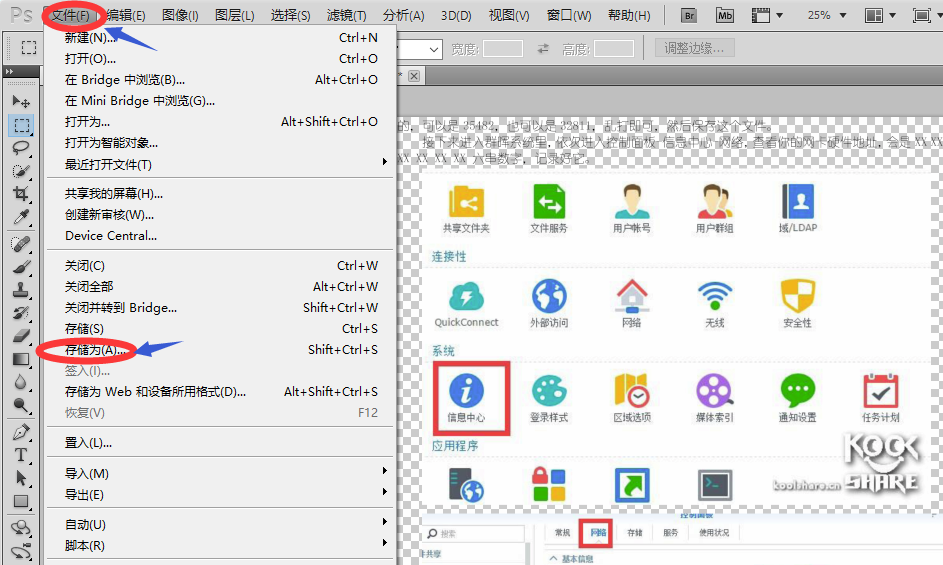Viewport: 943px width, 565px height.
Task: Launch Bridge using the Br icon
Action: click(689, 16)
